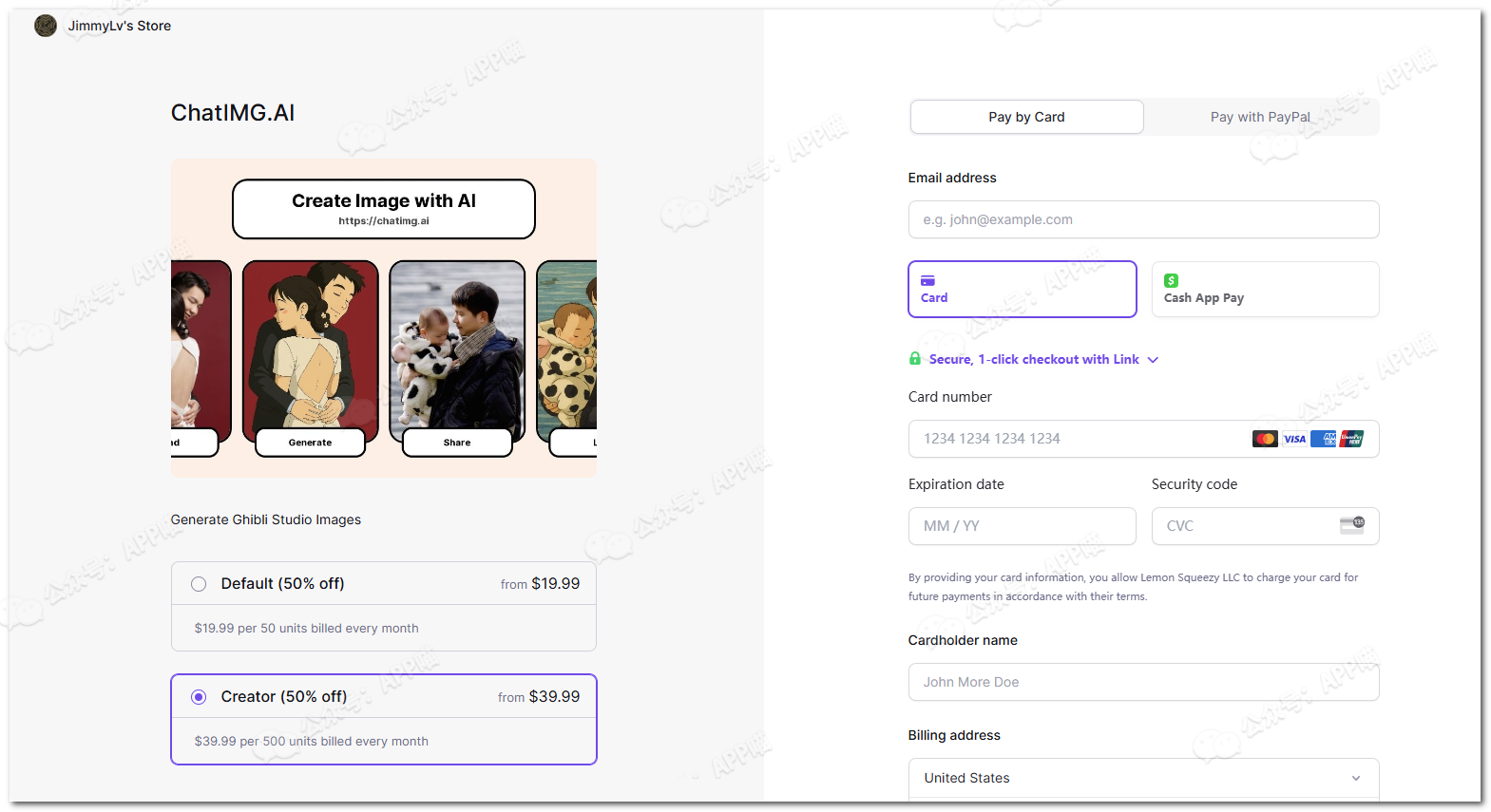
Task: Open the JimmyLv's Store link
Action: click(x=120, y=26)
